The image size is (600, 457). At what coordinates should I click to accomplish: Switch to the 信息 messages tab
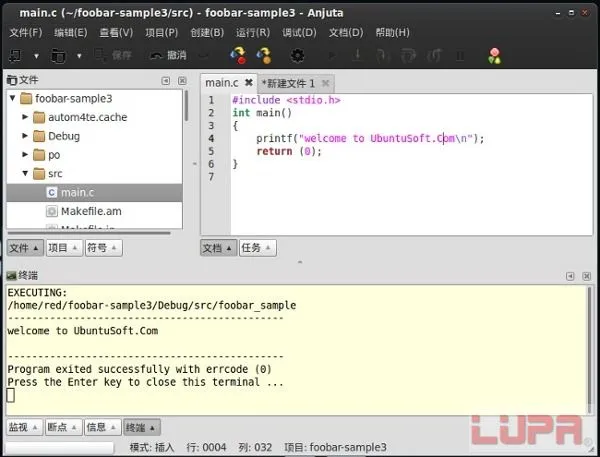102,427
